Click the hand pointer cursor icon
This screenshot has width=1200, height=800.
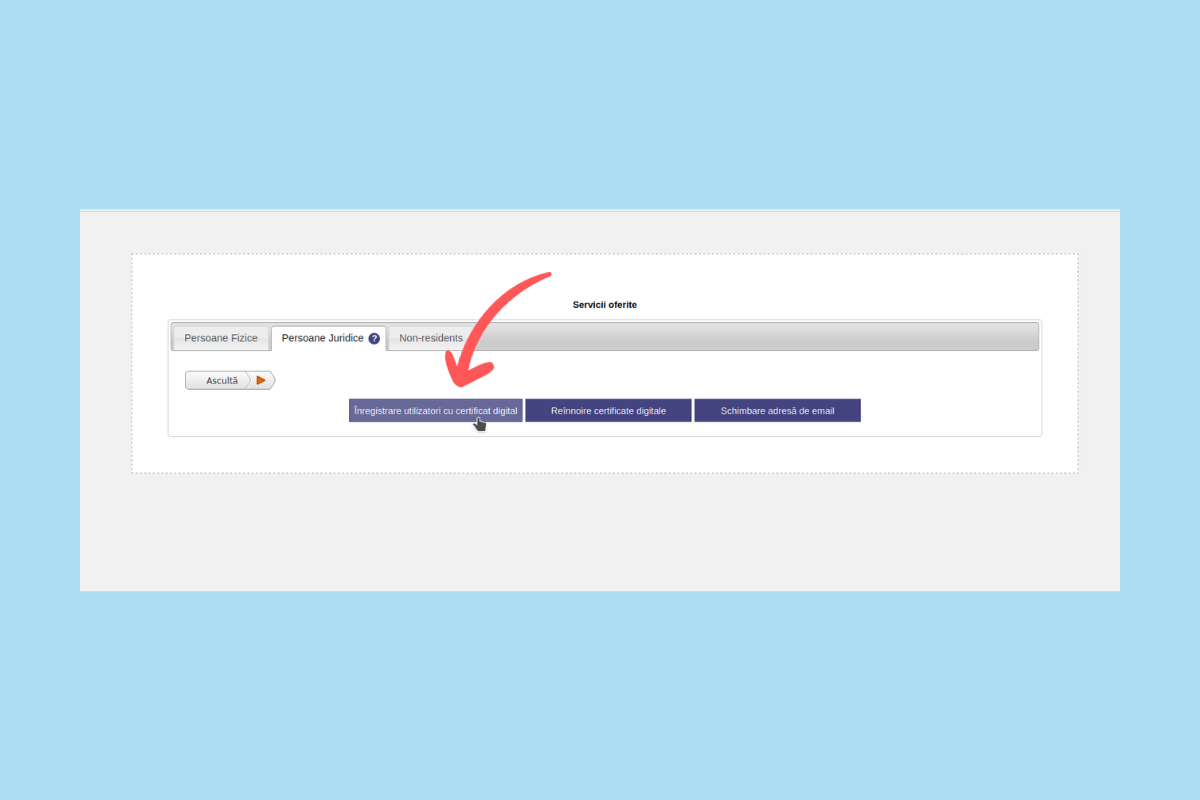click(480, 424)
